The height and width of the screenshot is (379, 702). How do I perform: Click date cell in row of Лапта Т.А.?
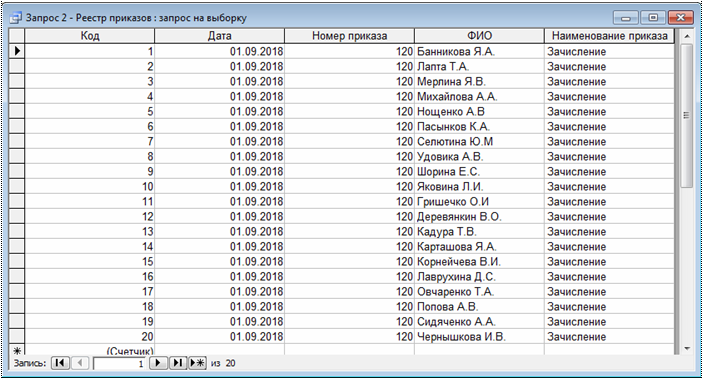pyautogui.click(x=219, y=66)
